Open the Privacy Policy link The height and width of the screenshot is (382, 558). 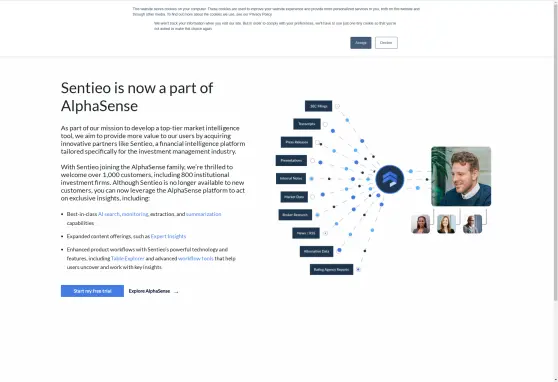coord(260,14)
